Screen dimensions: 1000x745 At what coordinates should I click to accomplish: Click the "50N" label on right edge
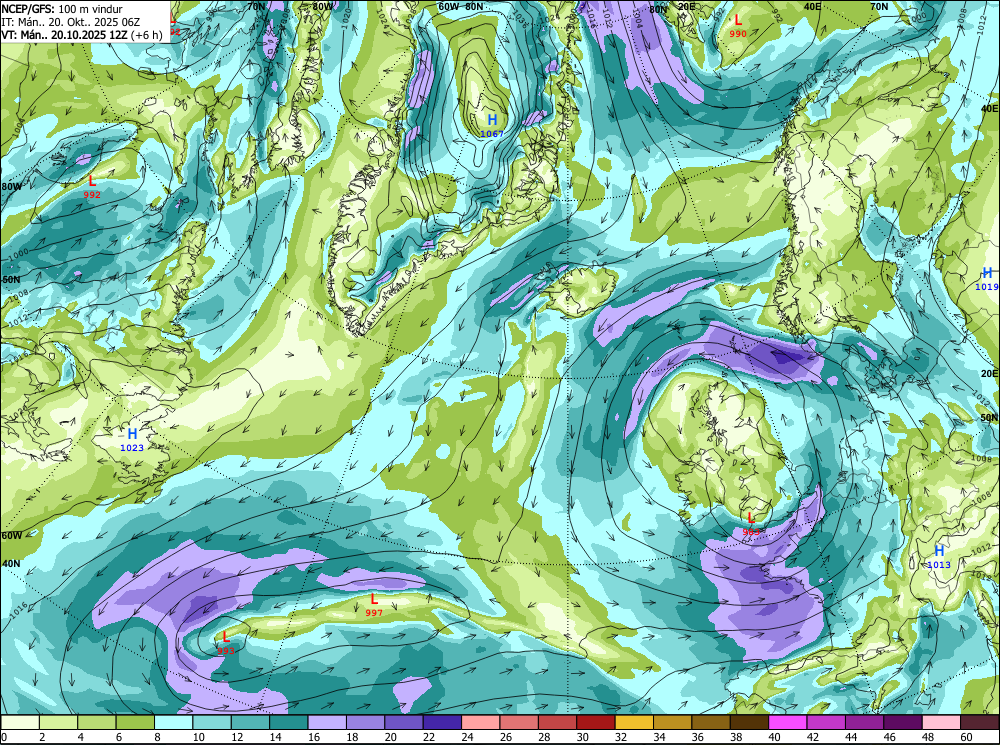pyautogui.click(x=989, y=417)
